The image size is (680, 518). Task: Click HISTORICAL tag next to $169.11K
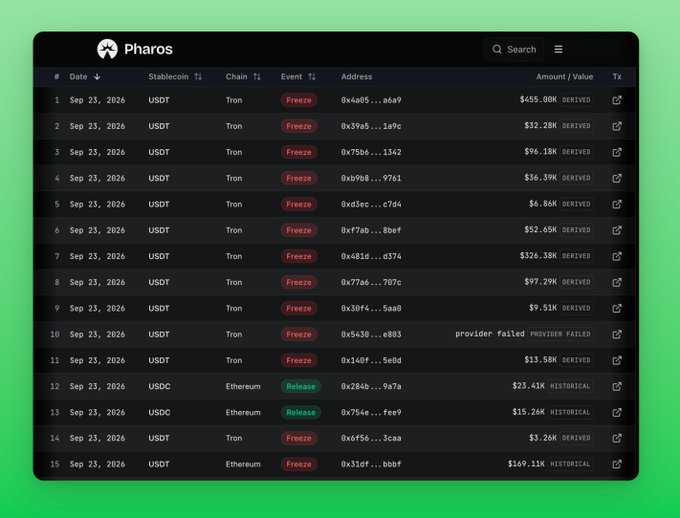click(570, 464)
